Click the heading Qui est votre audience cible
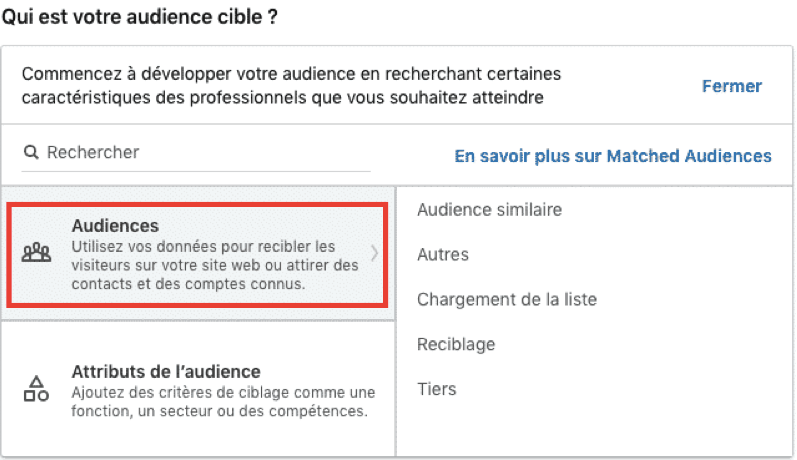797x460 pixels. [140, 17]
